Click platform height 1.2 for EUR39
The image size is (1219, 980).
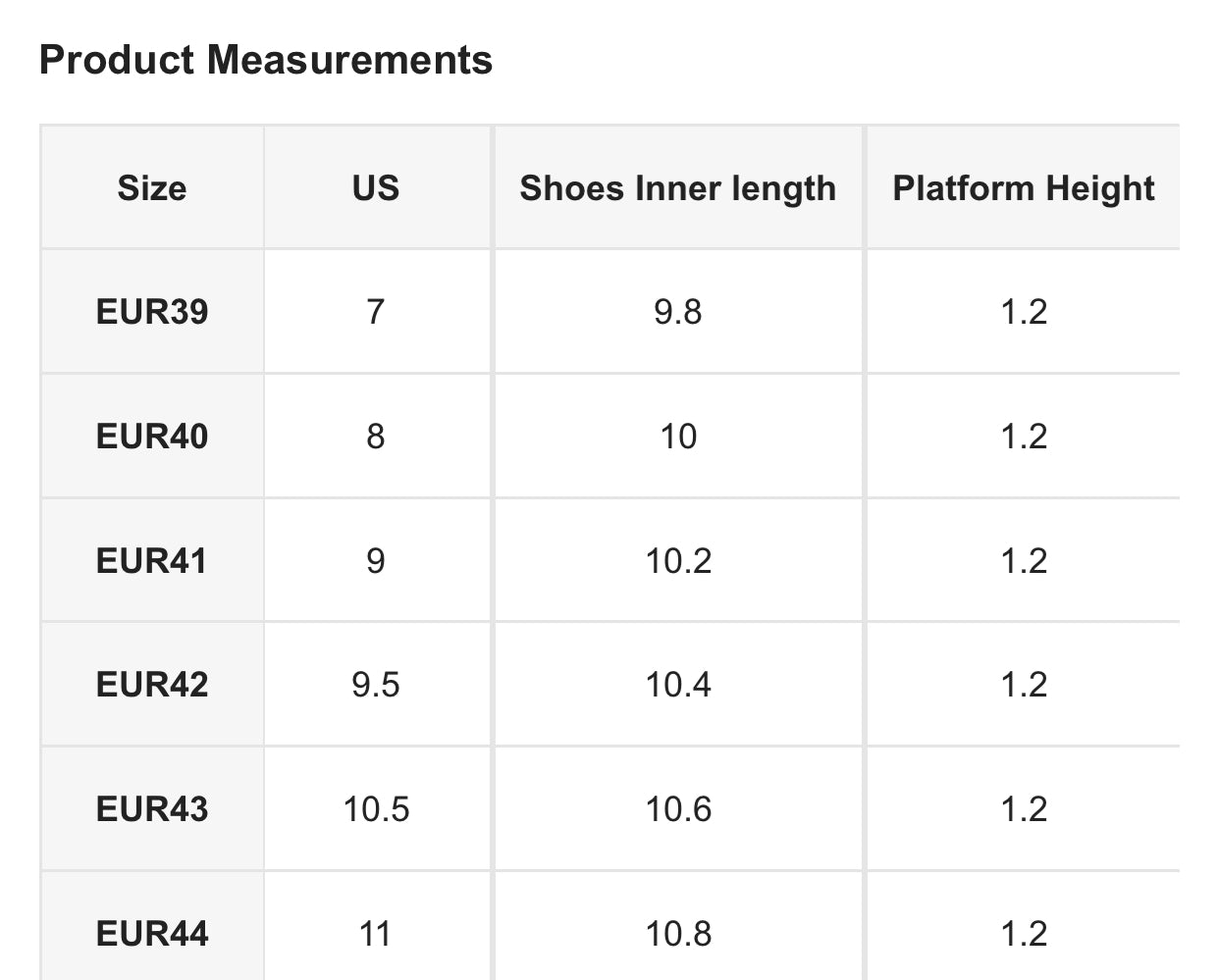tap(1023, 312)
